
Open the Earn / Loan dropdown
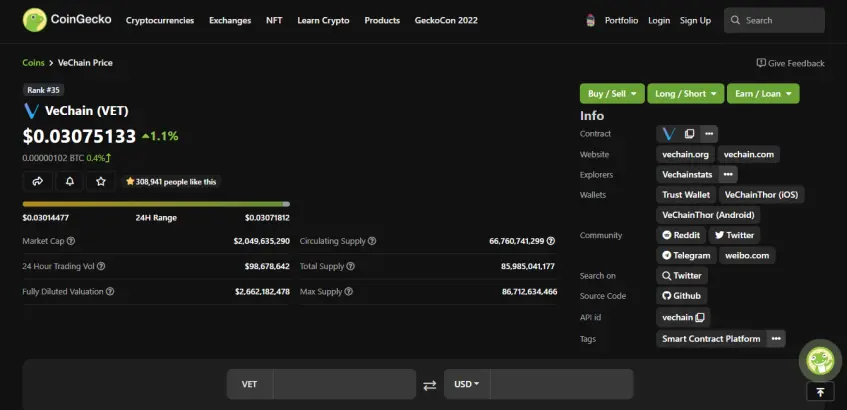tap(763, 93)
